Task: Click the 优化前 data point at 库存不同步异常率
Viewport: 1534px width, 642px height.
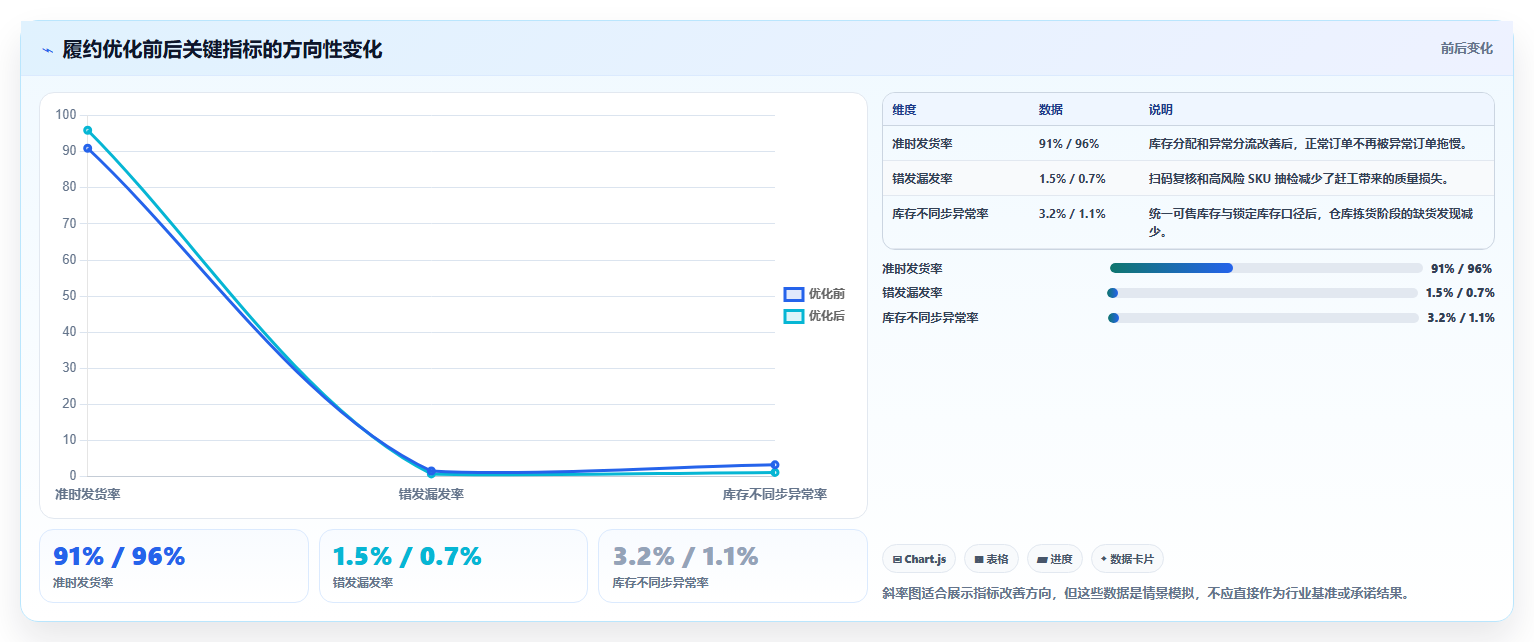Action: tap(775, 464)
